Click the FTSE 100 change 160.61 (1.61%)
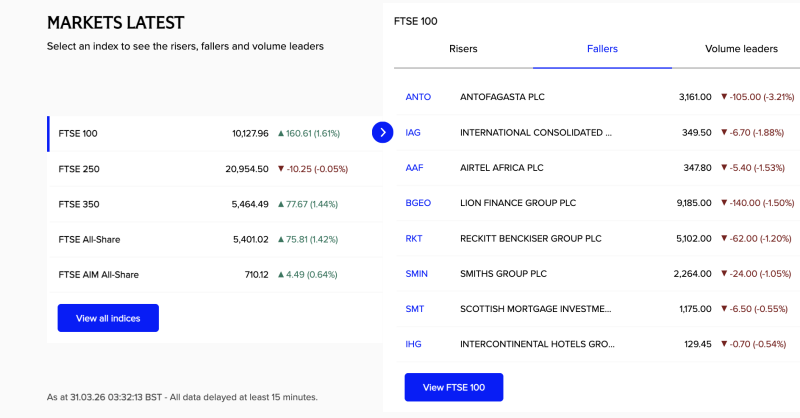800x418 pixels. pos(309,134)
